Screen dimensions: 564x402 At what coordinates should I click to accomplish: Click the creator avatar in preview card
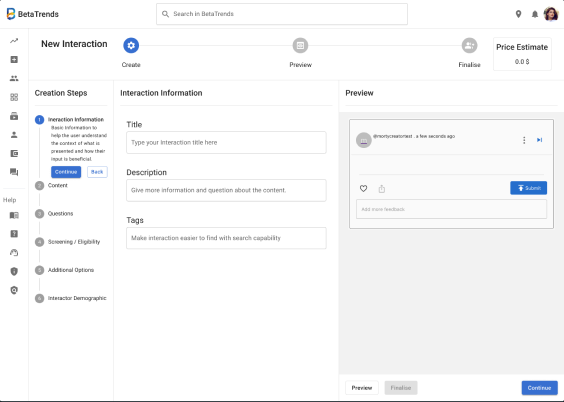pyautogui.click(x=364, y=140)
